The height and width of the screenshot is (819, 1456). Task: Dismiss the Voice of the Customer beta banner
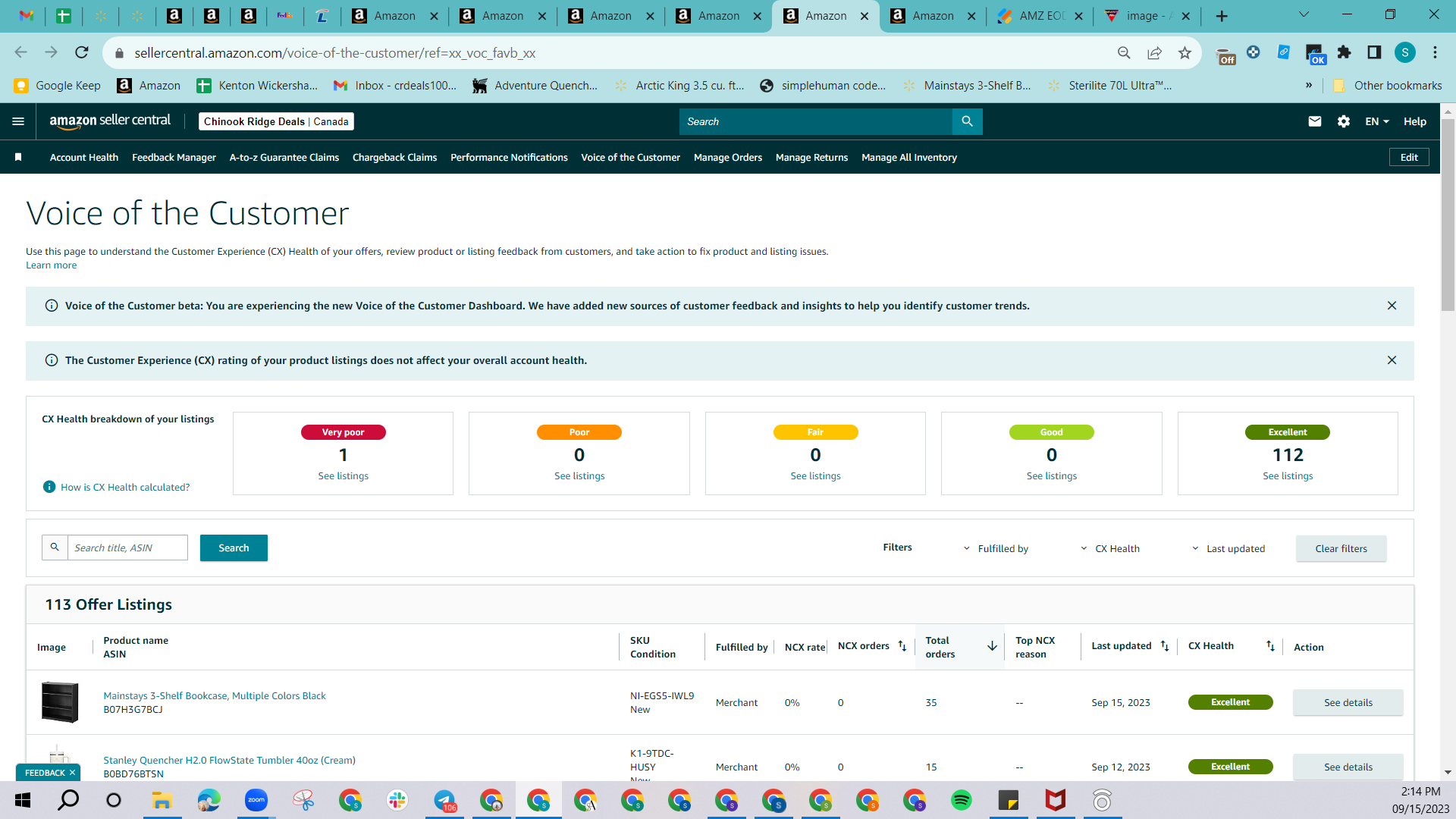pos(1392,306)
